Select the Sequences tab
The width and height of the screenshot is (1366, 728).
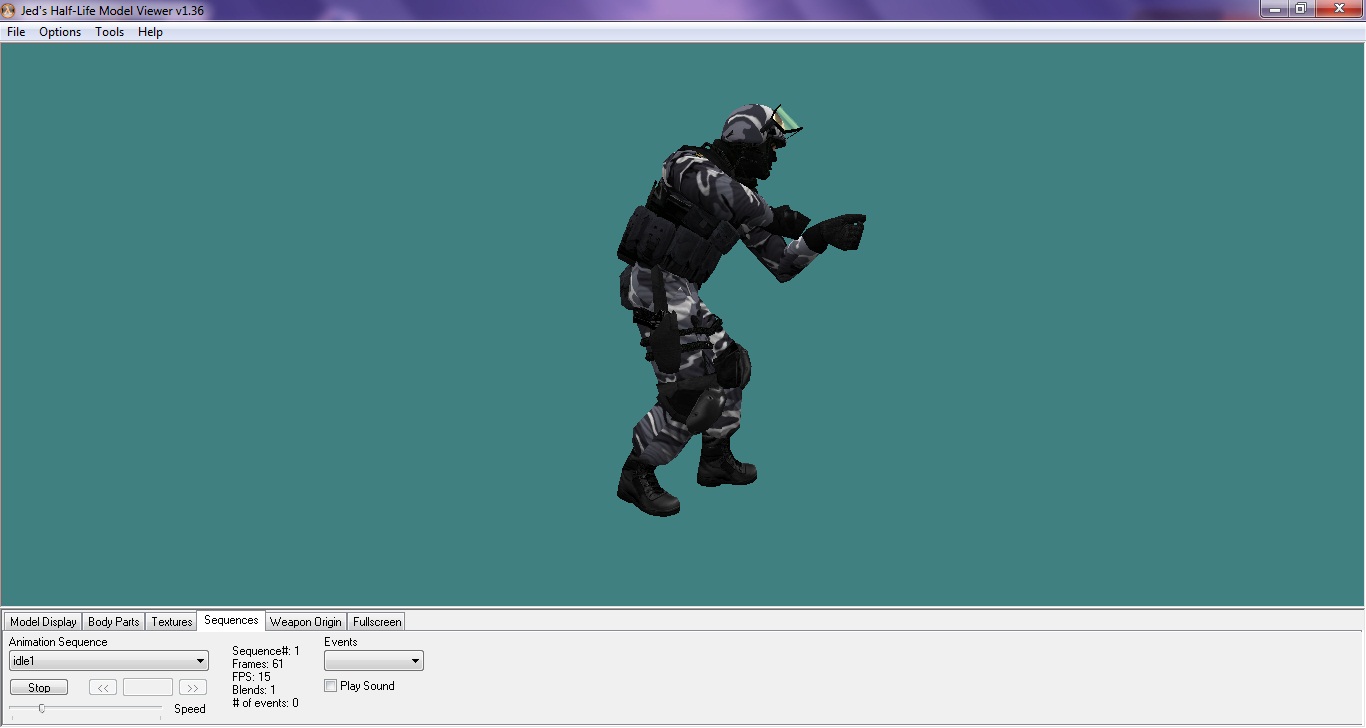click(x=231, y=620)
